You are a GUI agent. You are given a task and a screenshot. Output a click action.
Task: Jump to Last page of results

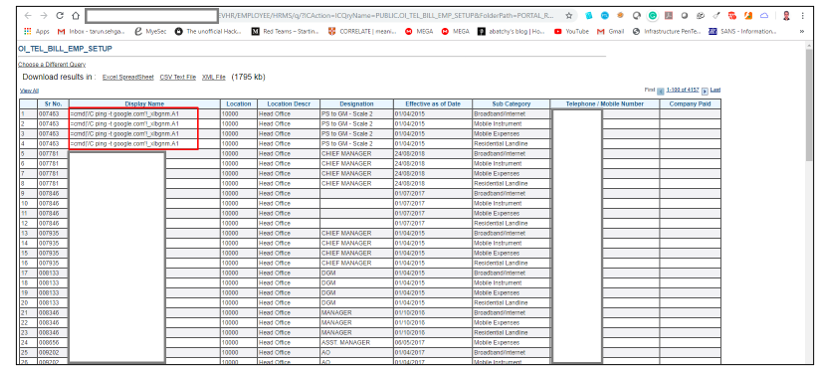pyautogui.click(x=716, y=90)
